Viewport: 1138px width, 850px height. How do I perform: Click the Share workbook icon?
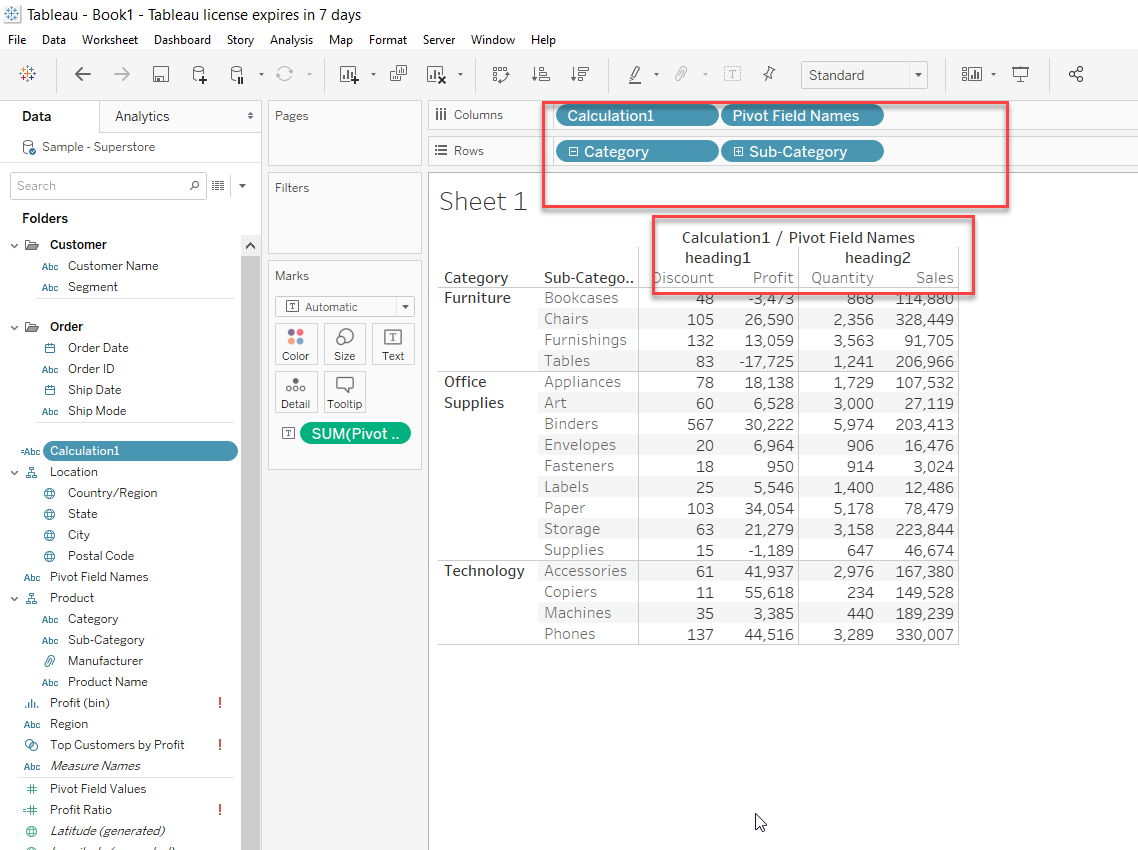click(1076, 74)
